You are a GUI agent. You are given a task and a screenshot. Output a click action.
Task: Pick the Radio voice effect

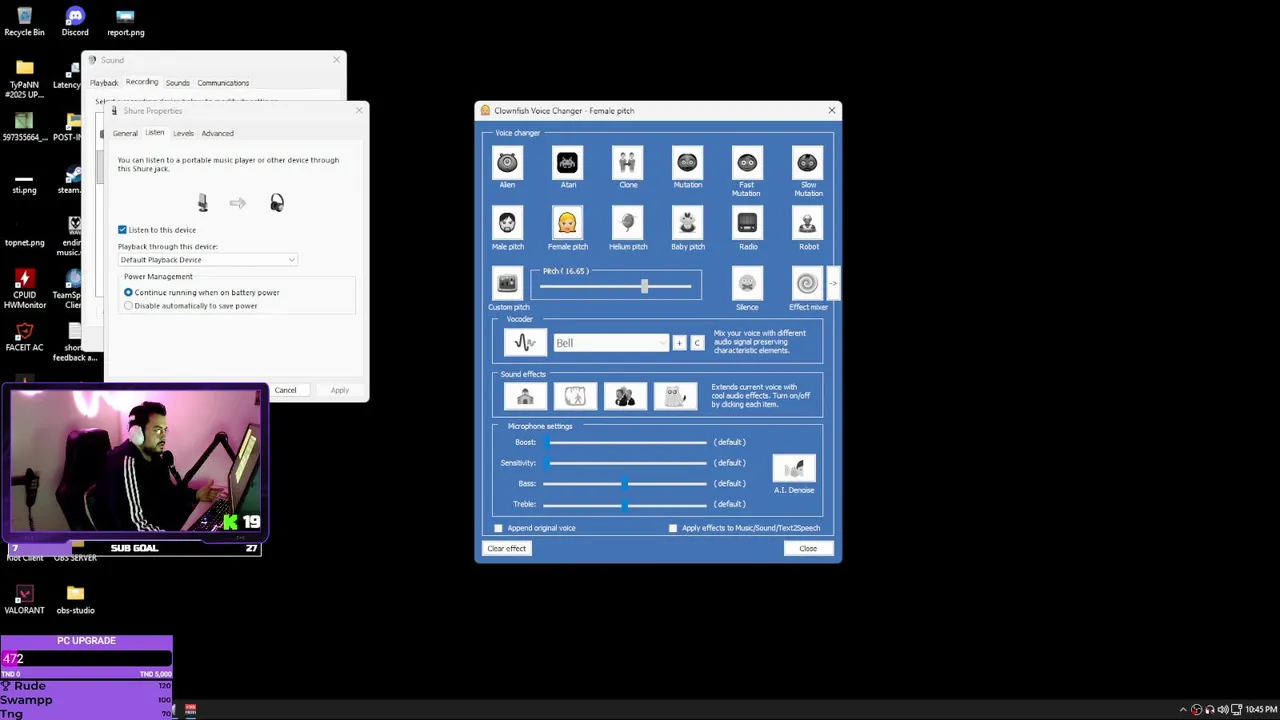click(x=747, y=223)
